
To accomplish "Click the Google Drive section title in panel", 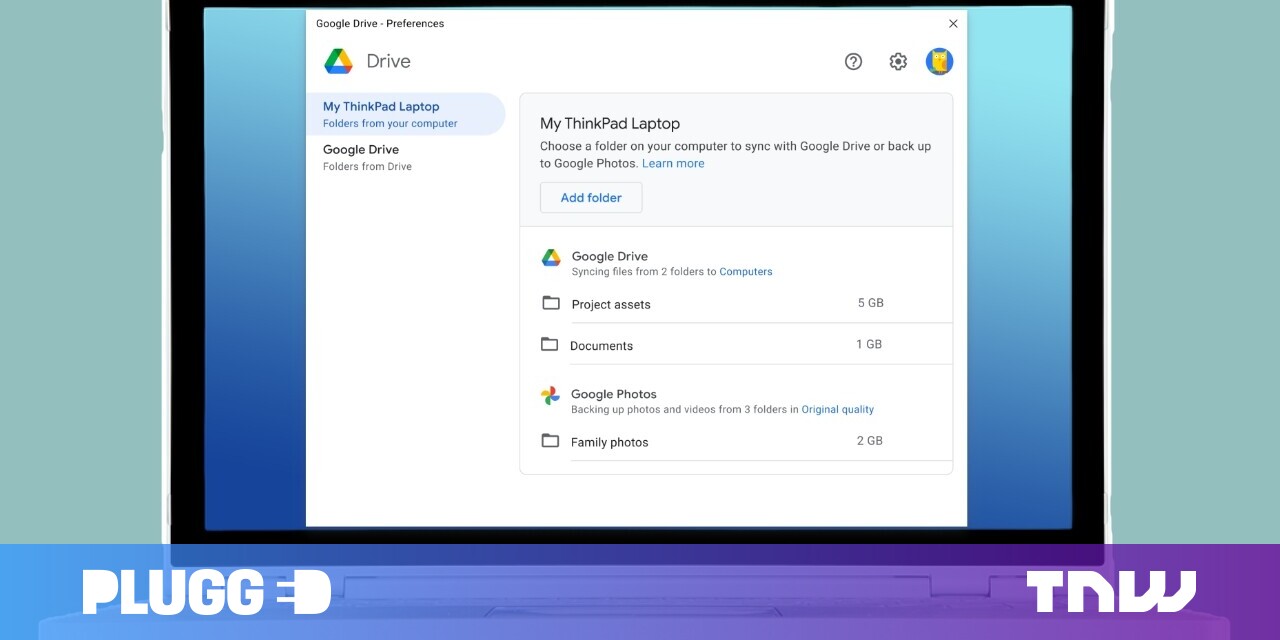I will point(610,257).
